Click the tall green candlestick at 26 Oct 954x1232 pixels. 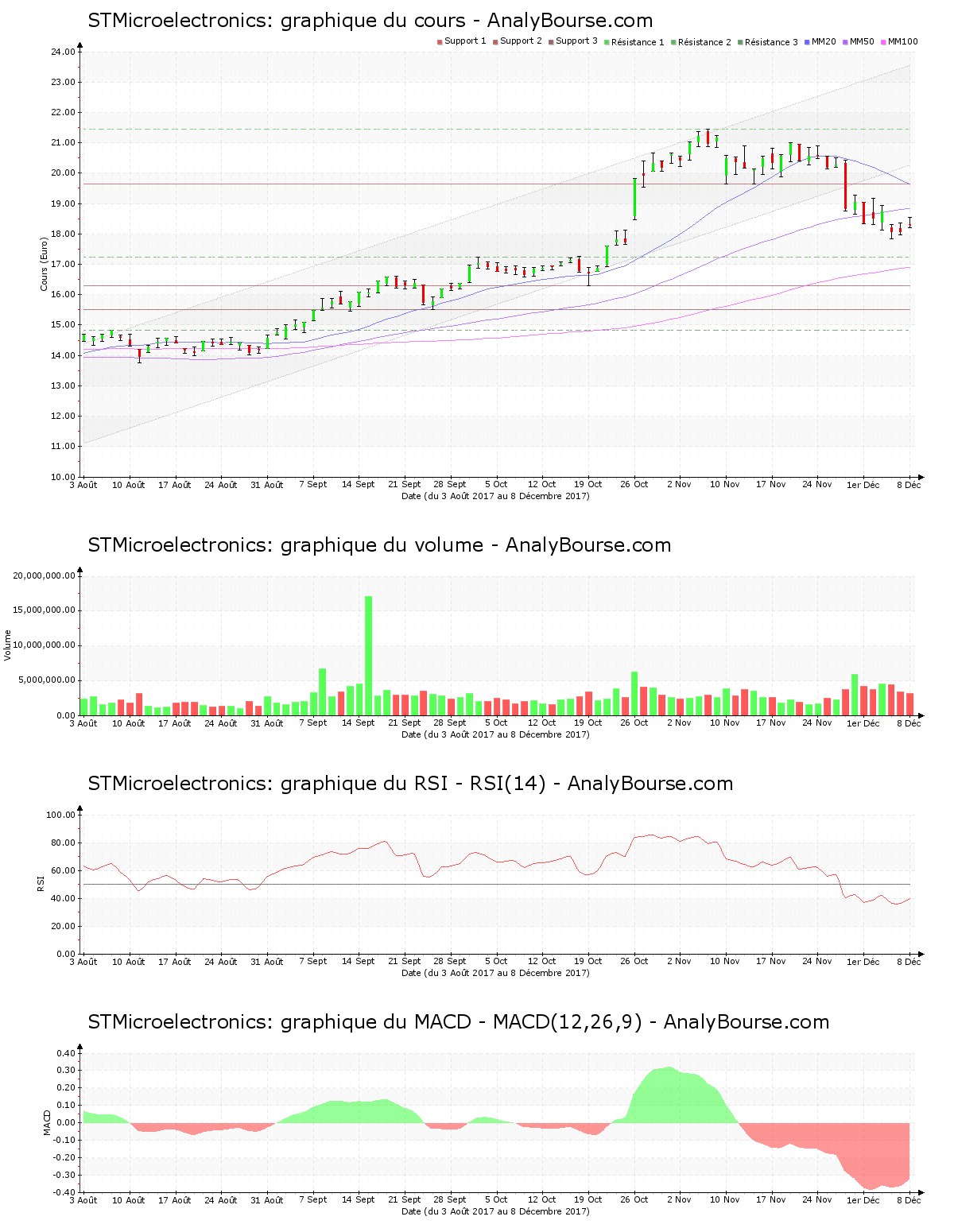[634, 199]
